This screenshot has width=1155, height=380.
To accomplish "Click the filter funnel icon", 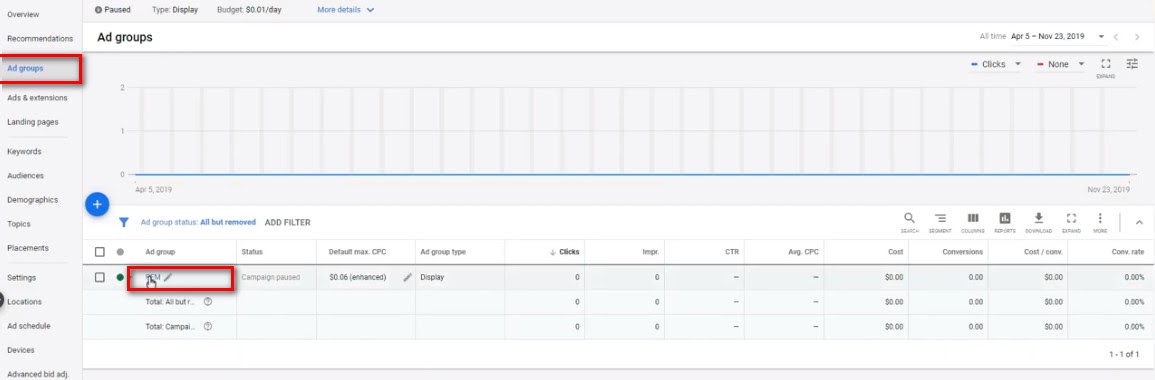I will coord(124,222).
